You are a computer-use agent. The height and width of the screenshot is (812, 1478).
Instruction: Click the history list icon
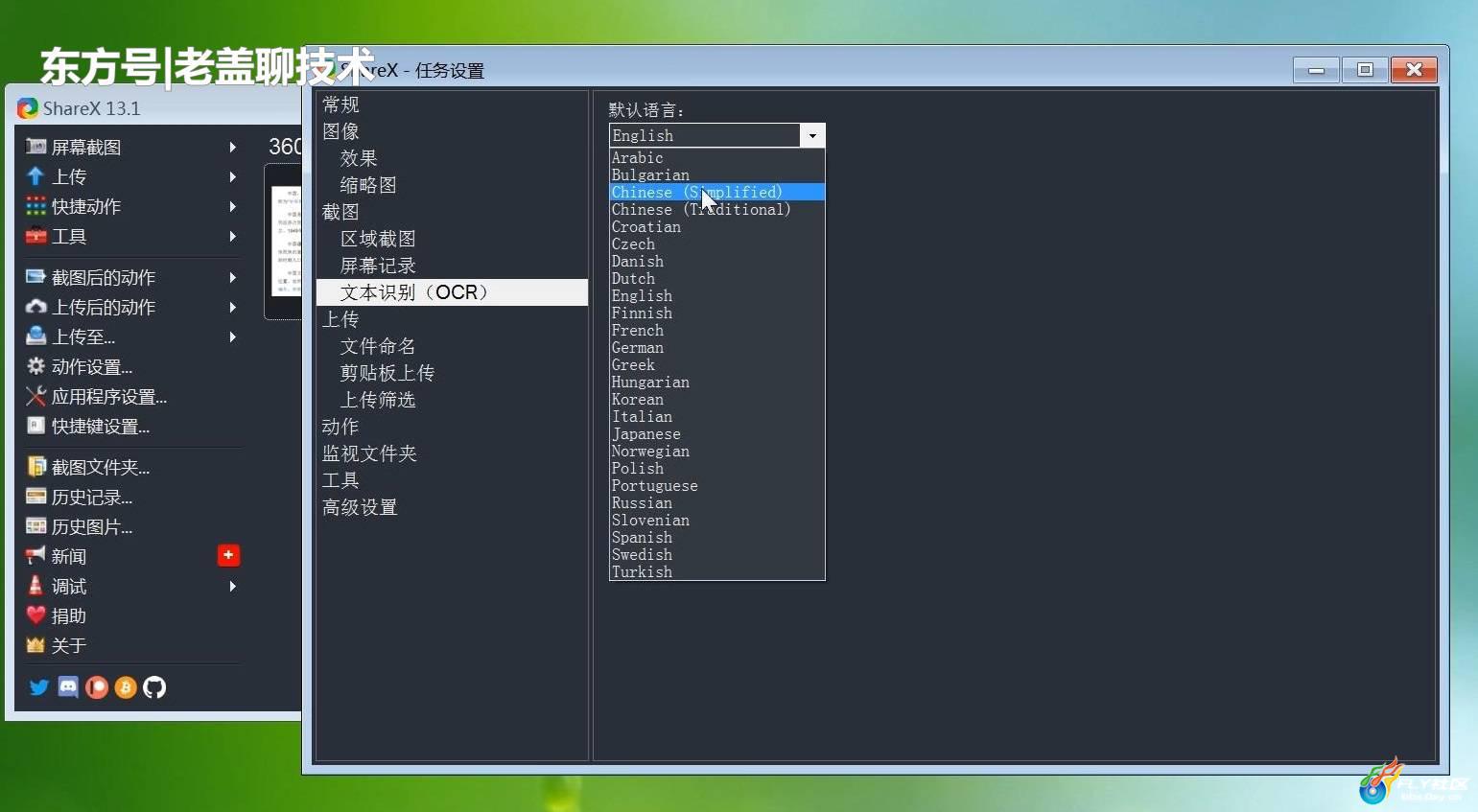coord(35,497)
